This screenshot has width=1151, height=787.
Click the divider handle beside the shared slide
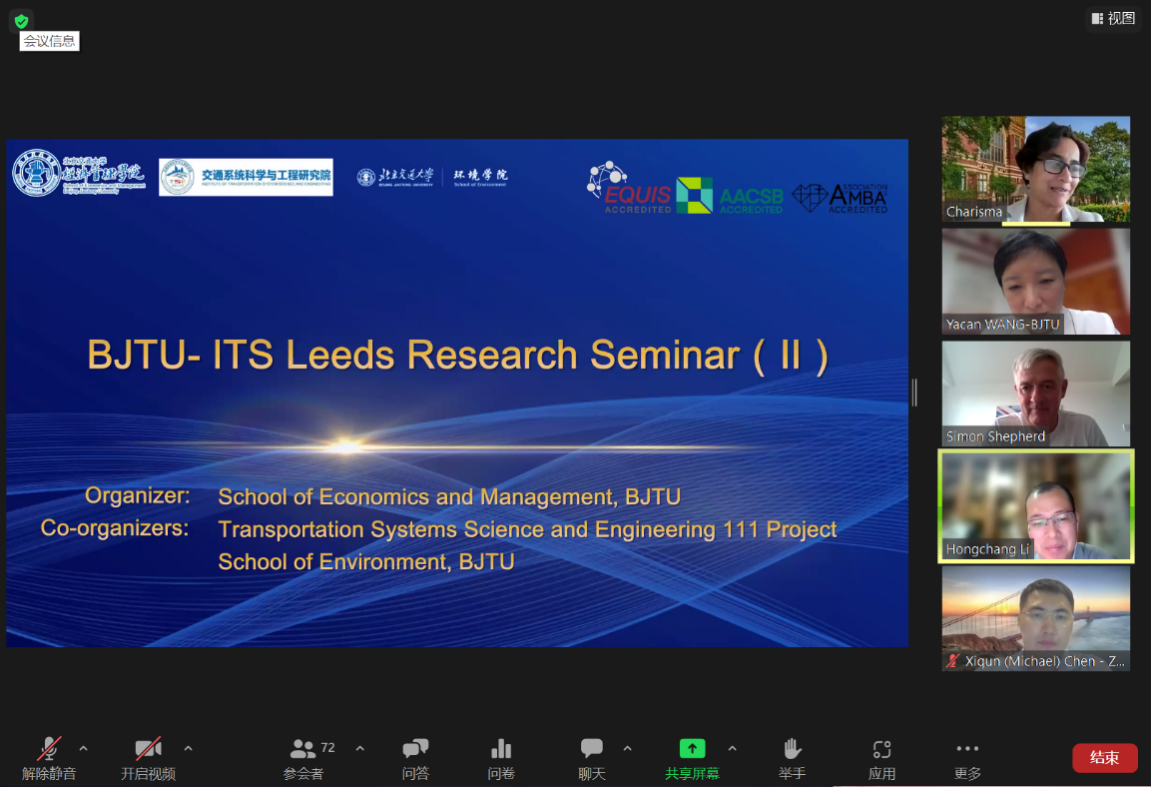pos(914,392)
